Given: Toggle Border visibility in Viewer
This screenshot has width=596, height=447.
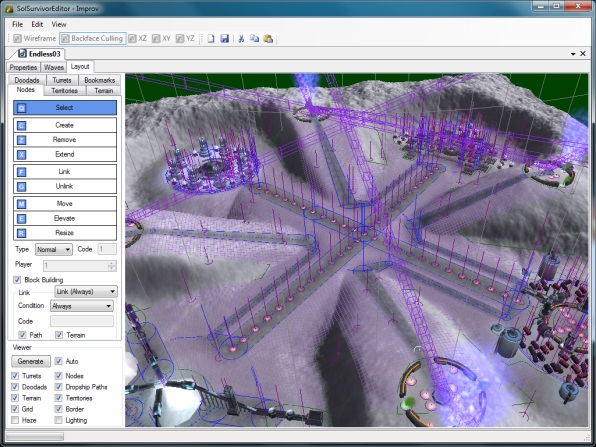Looking at the screenshot, I should click(x=59, y=409).
